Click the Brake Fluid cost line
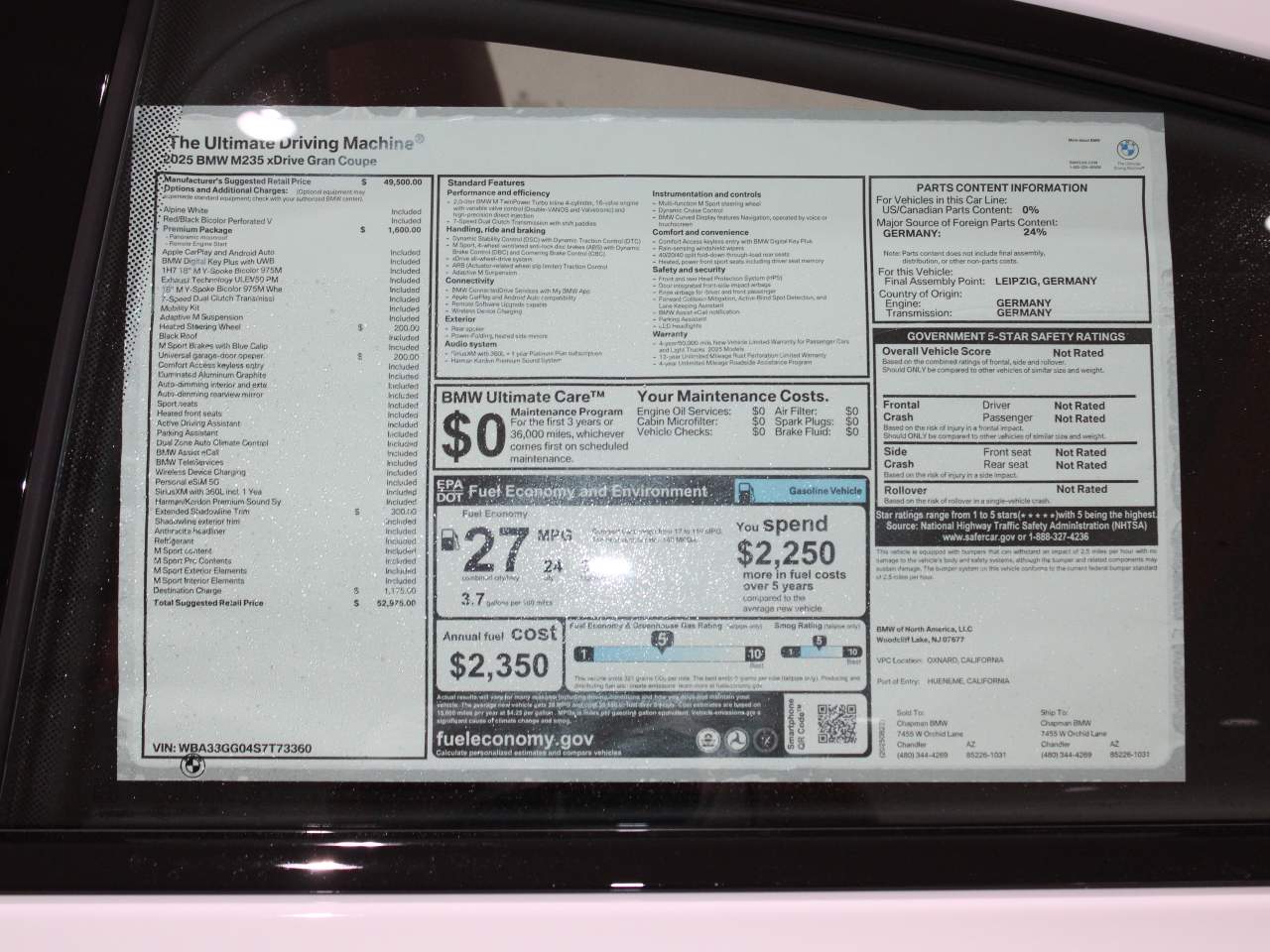 pyautogui.click(x=817, y=432)
